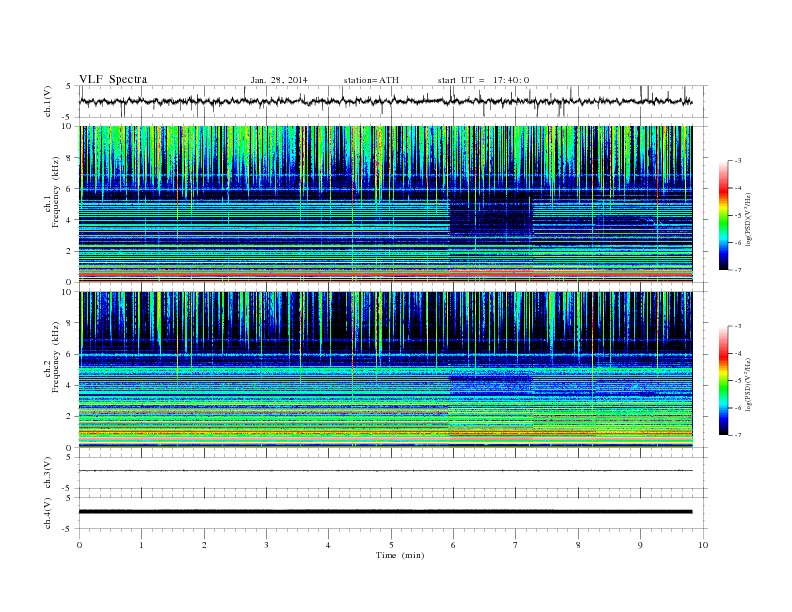Click the time-axis tick label '10'
The height and width of the screenshot is (612, 792).
tap(703, 545)
